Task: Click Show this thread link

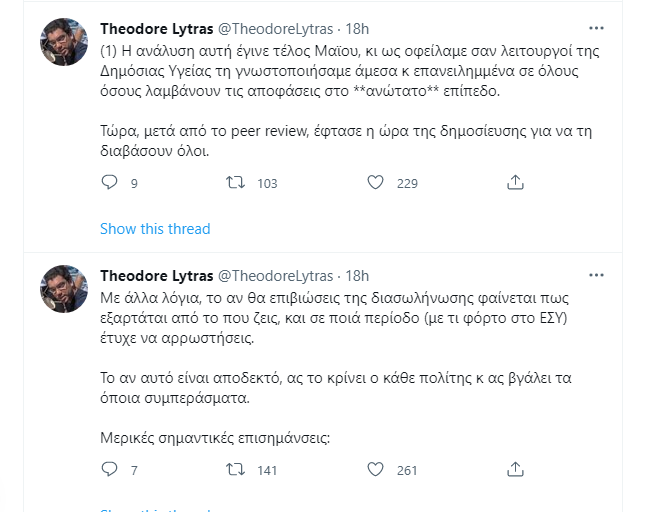Action: (x=155, y=229)
